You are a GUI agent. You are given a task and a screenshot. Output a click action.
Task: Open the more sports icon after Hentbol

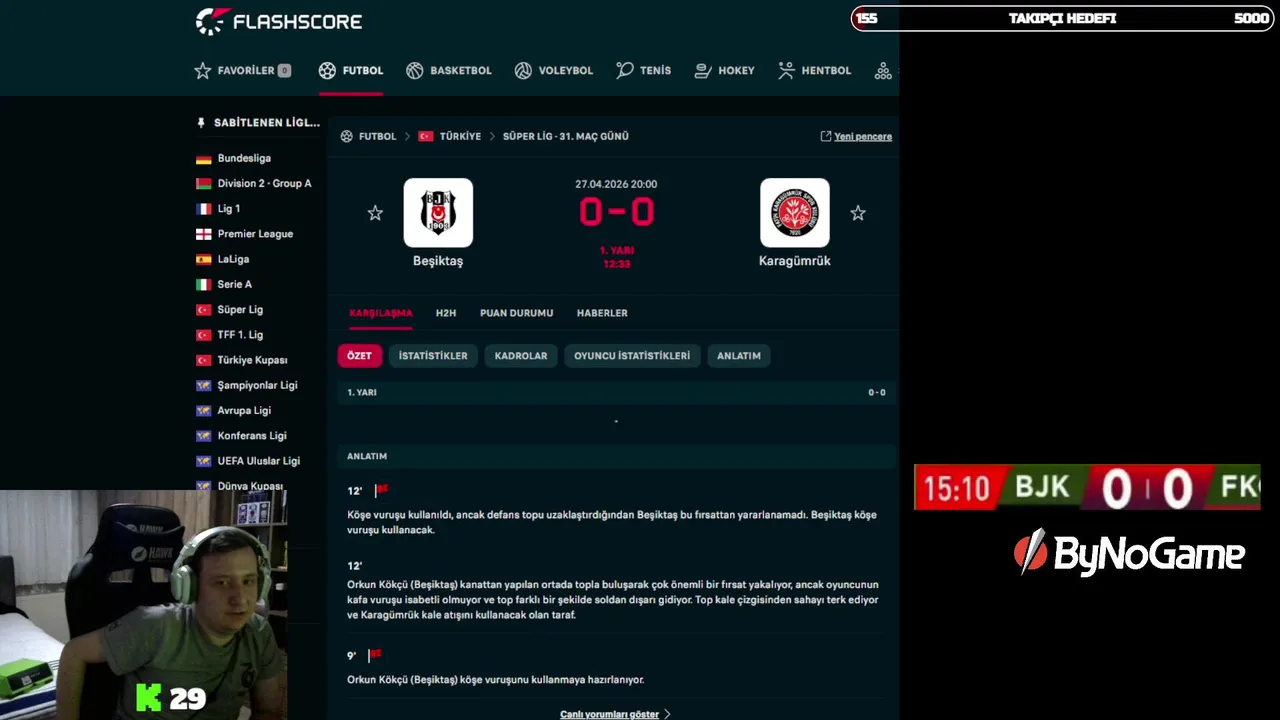coord(883,71)
